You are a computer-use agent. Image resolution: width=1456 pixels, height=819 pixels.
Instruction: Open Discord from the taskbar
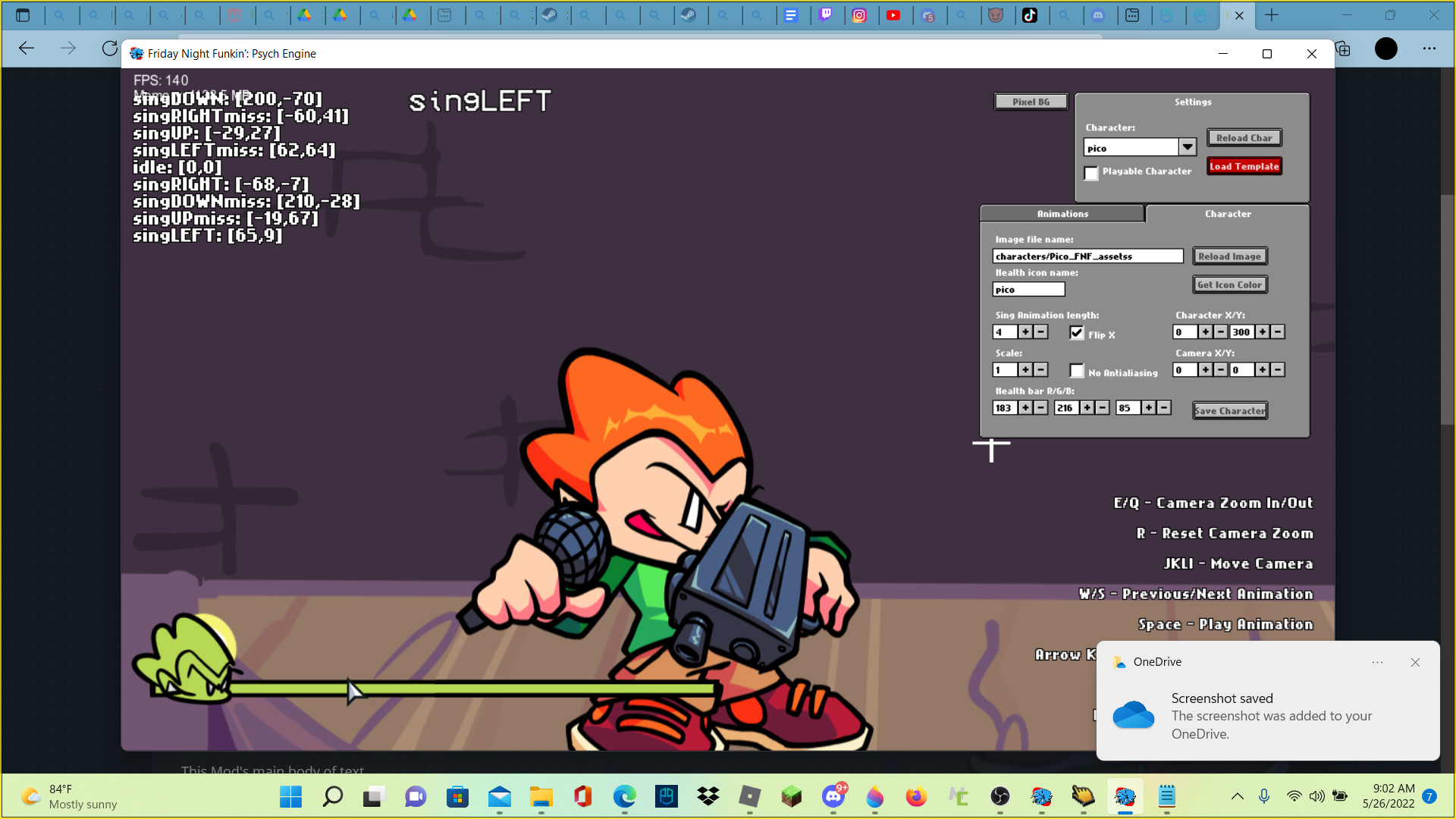[833, 796]
